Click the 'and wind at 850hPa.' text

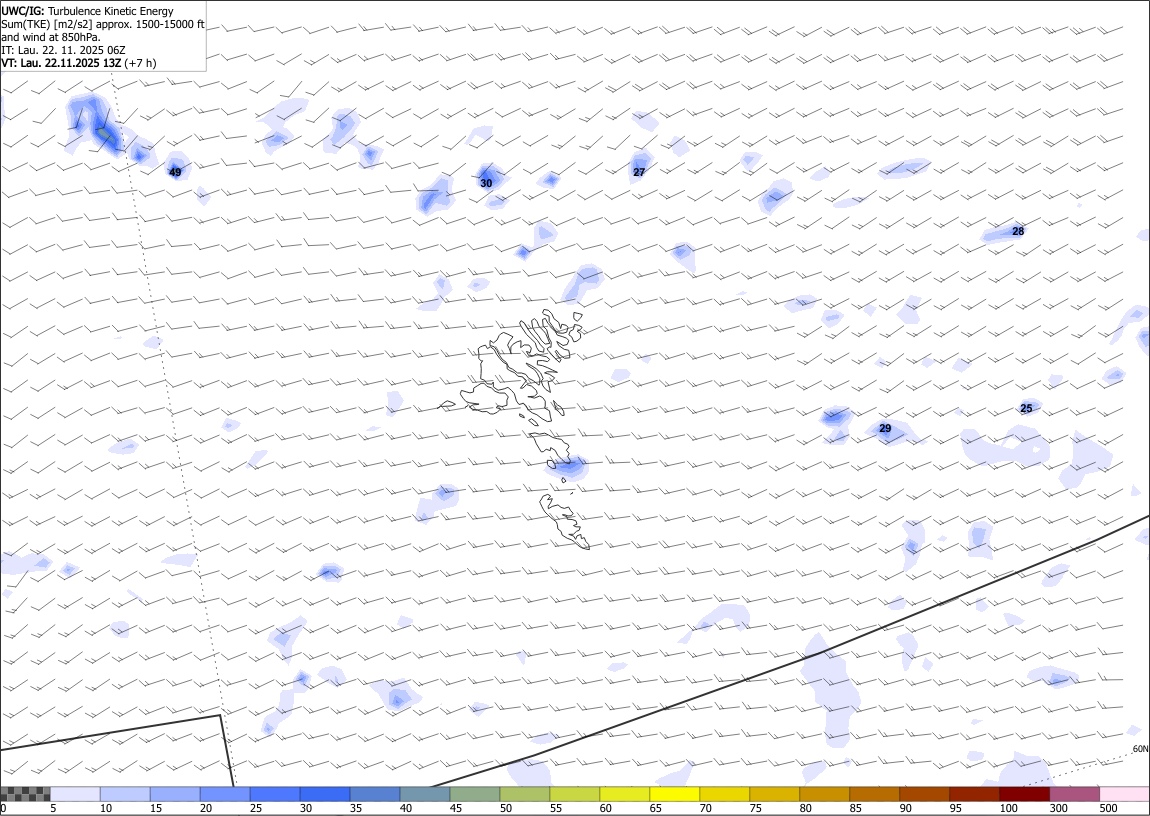[51, 37]
